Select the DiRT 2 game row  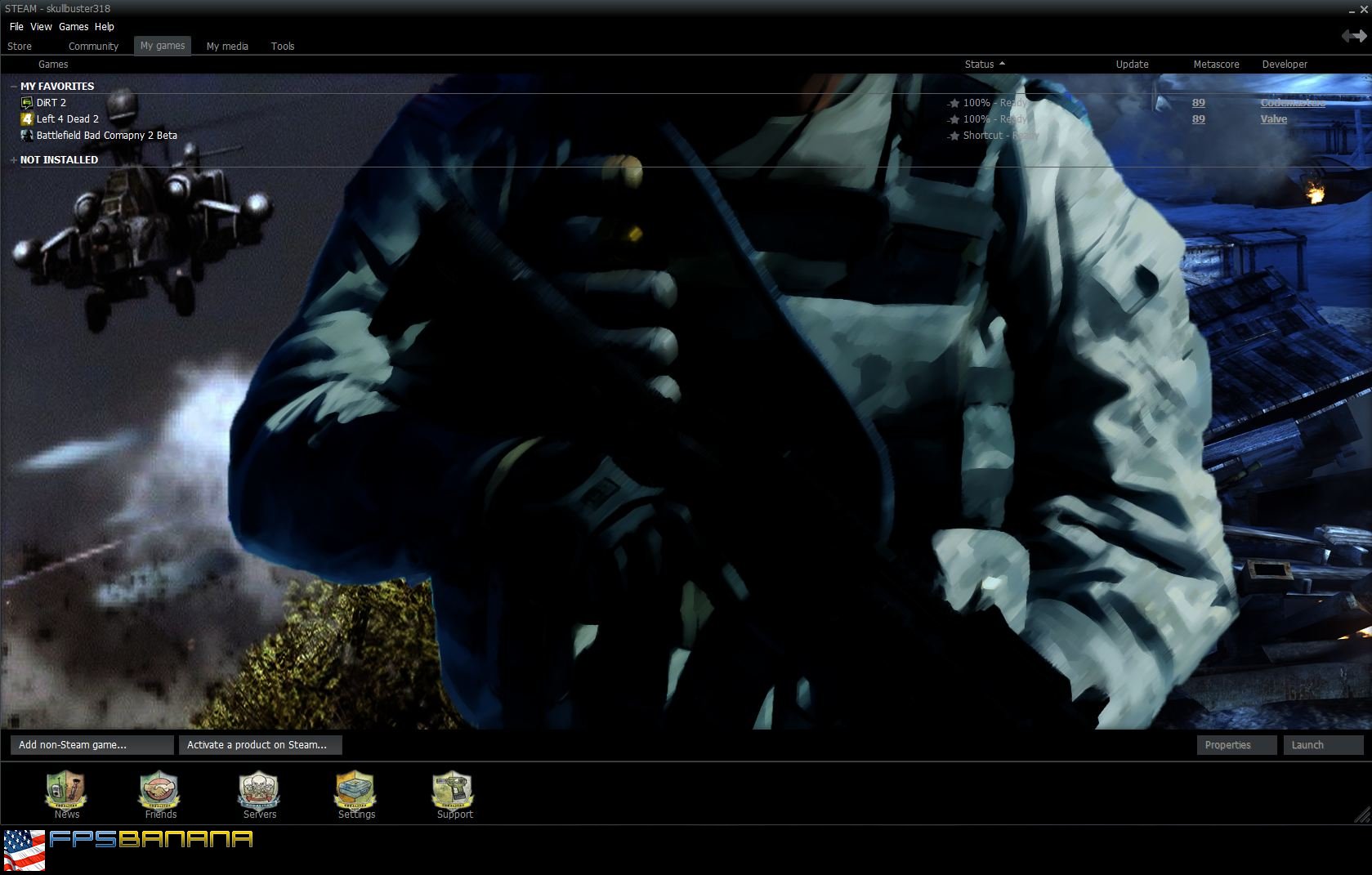click(x=686, y=103)
